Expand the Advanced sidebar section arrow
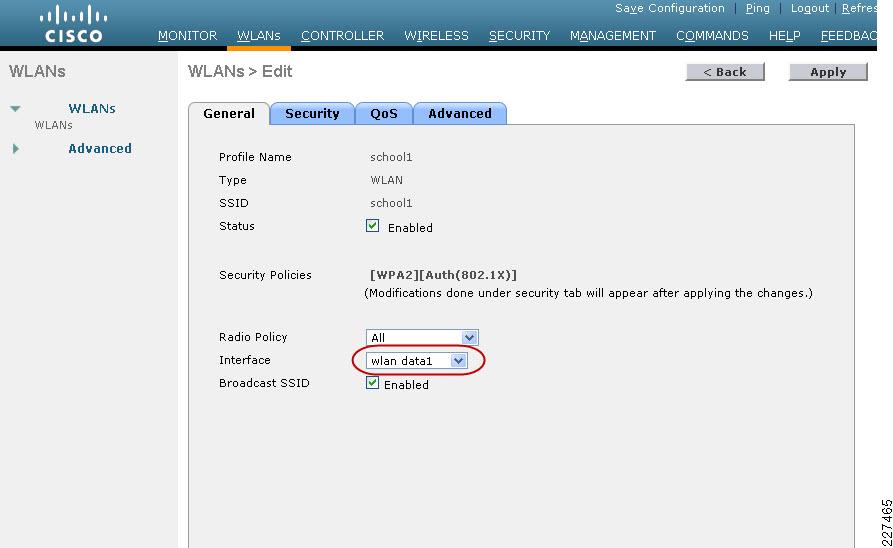893x548 pixels. coord(15,149)
